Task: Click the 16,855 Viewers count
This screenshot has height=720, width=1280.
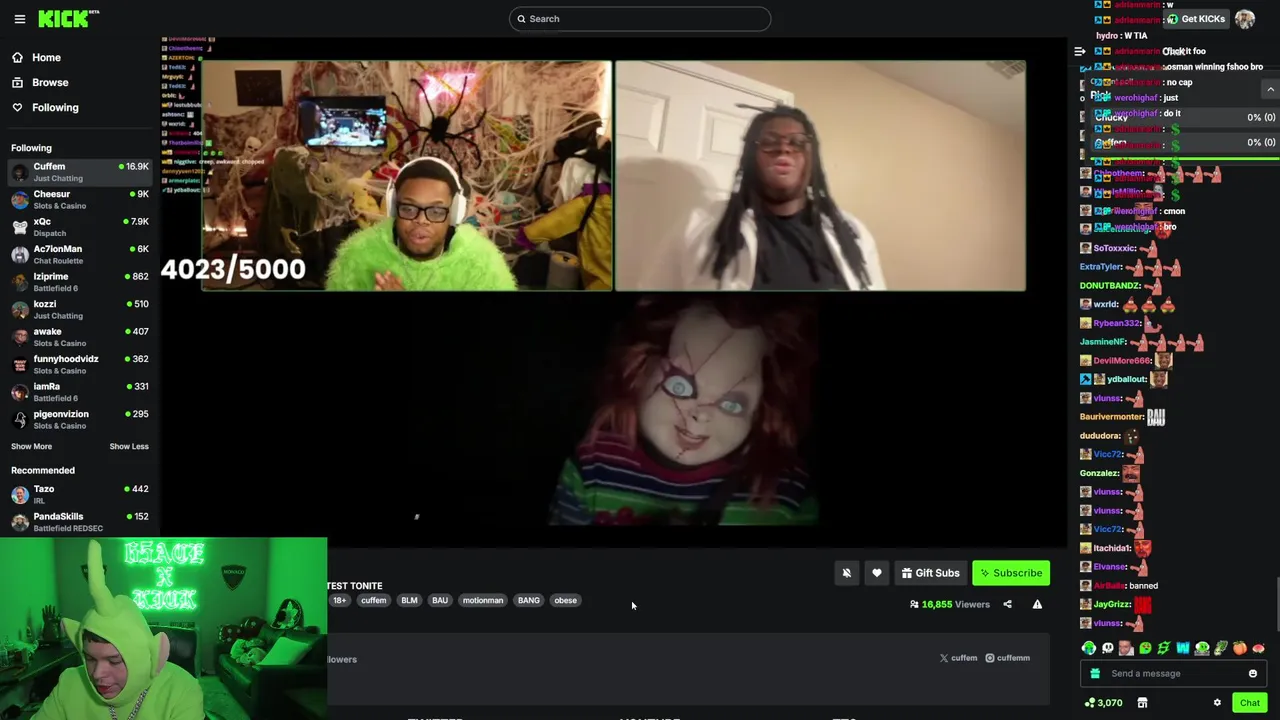Action: click(950, 604)
